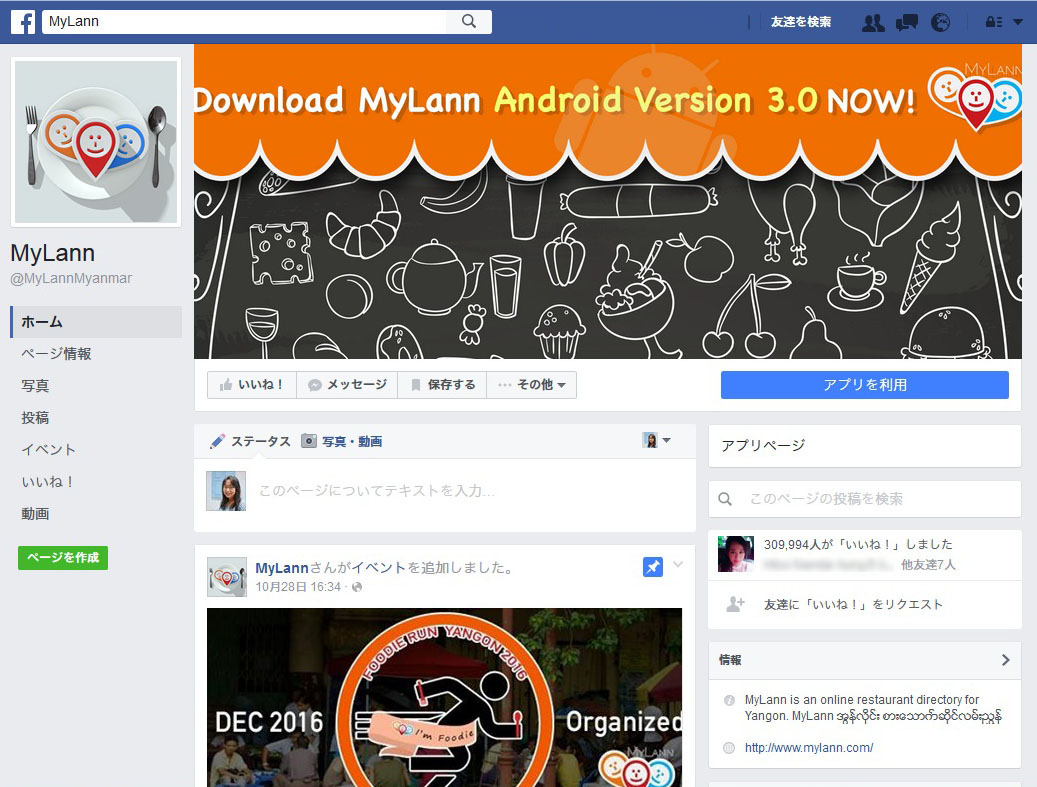1037x787 pixels.
Task: Click the post's MyLann avatar thumbnail
Action: [227, 577]
